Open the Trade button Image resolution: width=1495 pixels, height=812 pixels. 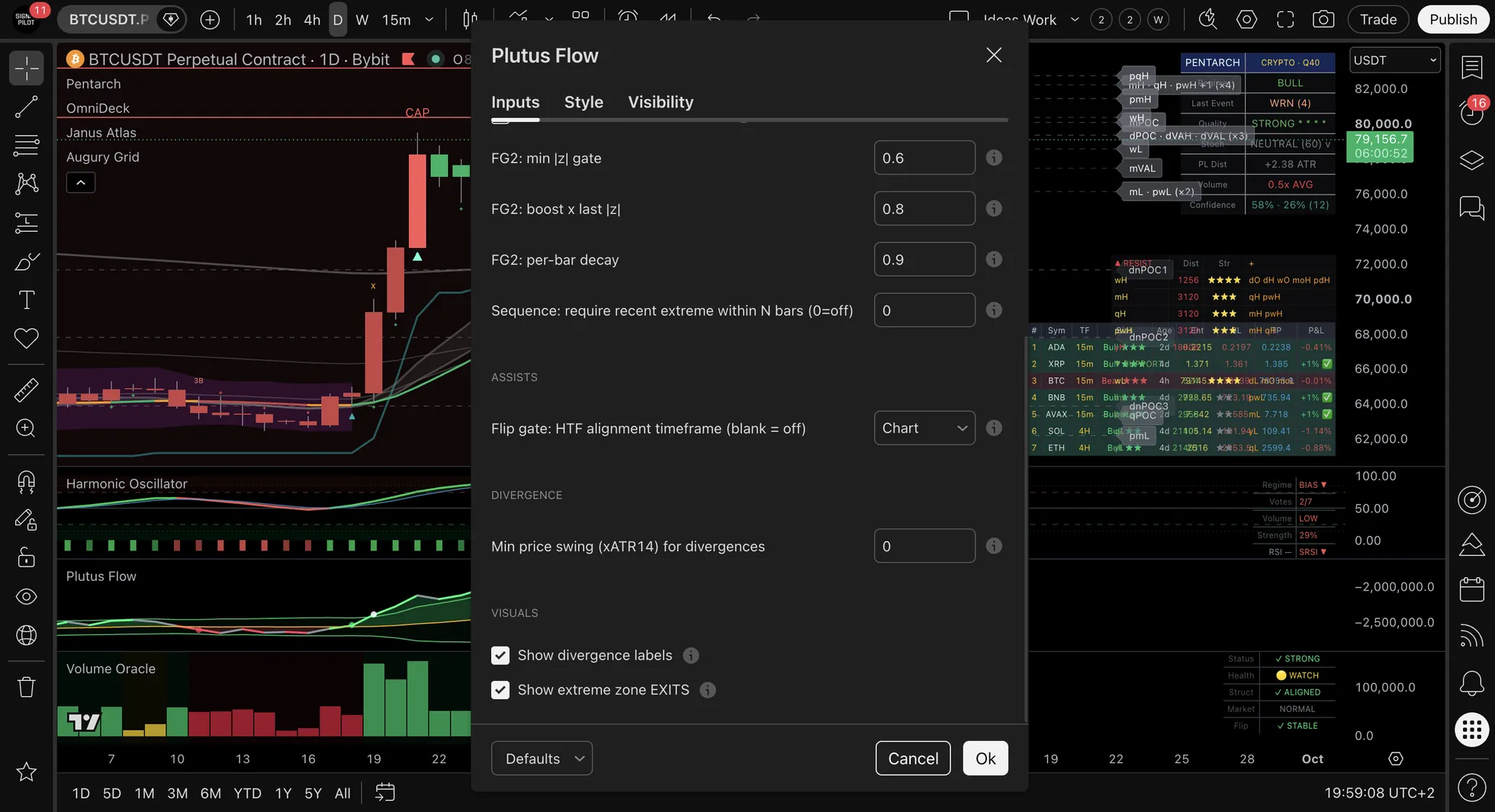(x=1378, y=20)
